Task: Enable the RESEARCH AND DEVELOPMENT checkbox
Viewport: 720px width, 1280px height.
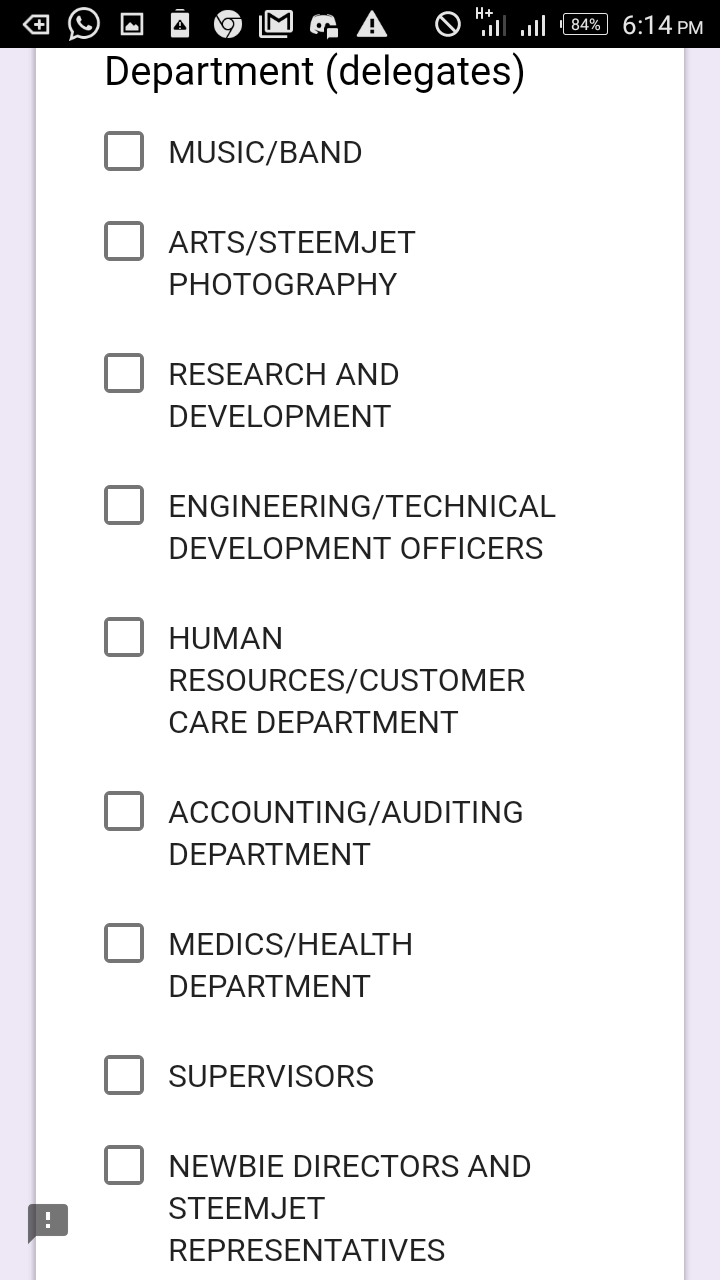Action: pos(124,373)
